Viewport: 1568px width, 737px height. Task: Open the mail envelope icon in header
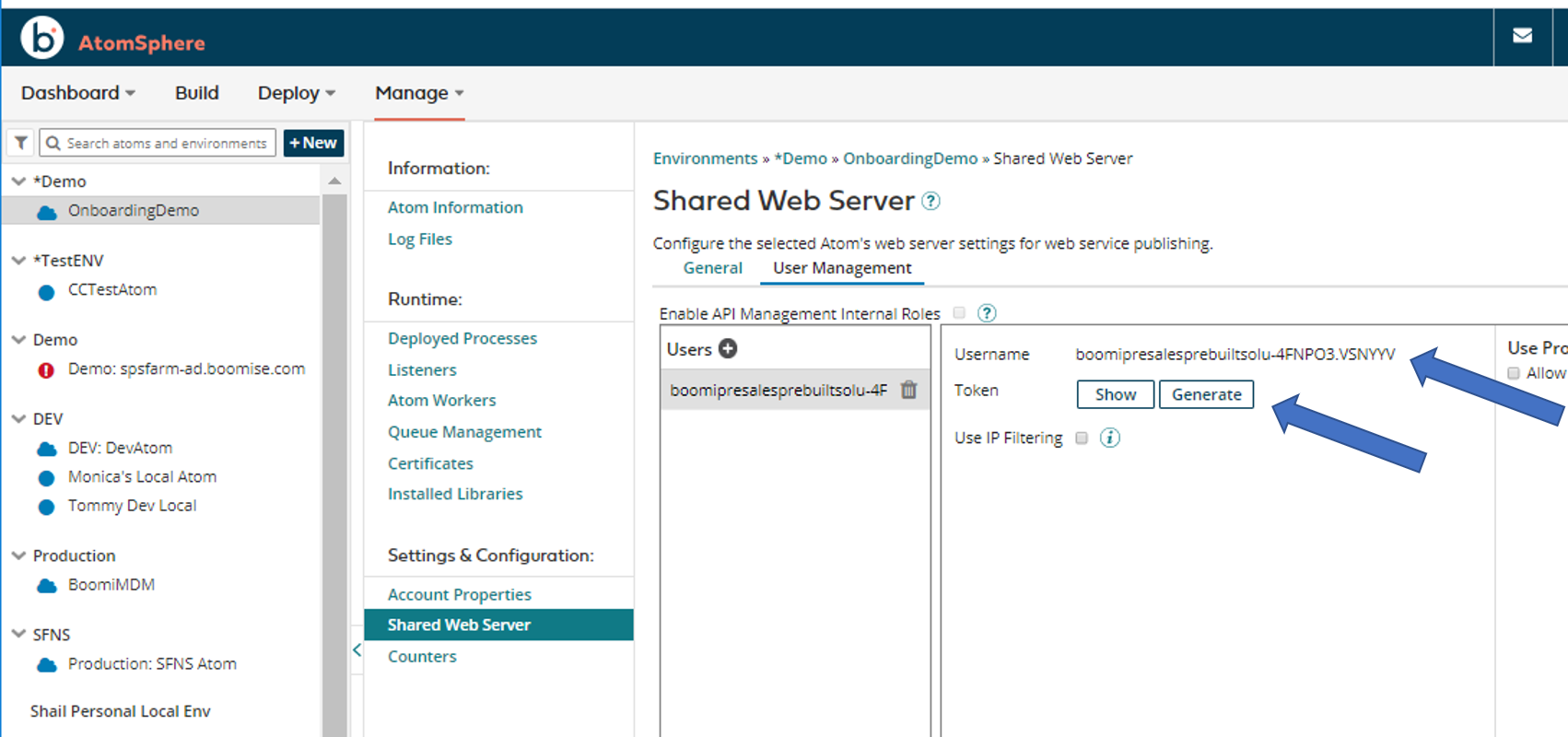pyautogui.click(x=1522, y=35)
